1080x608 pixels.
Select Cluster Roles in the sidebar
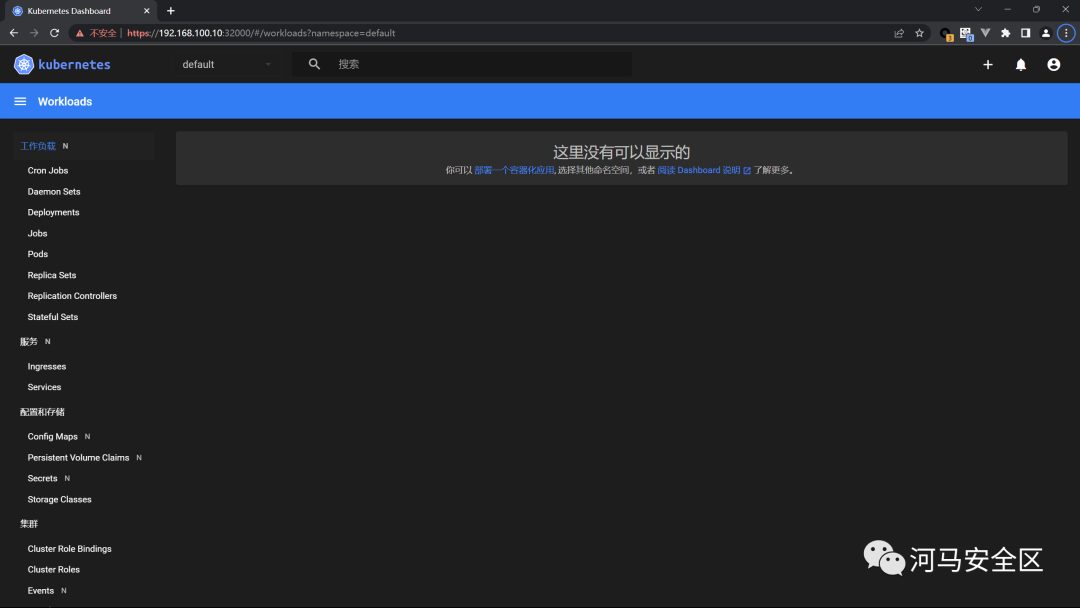click(53, 569)
